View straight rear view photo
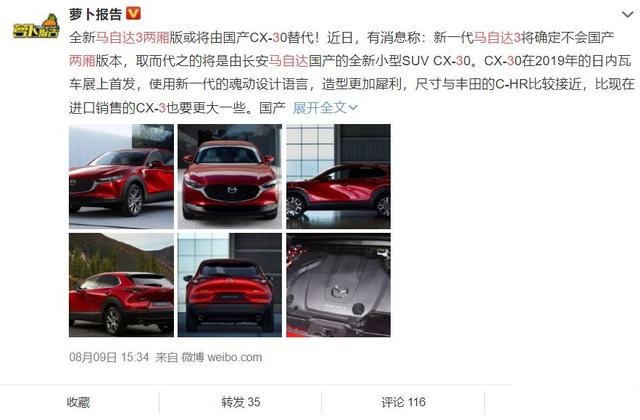 click(x=230, y=285)
